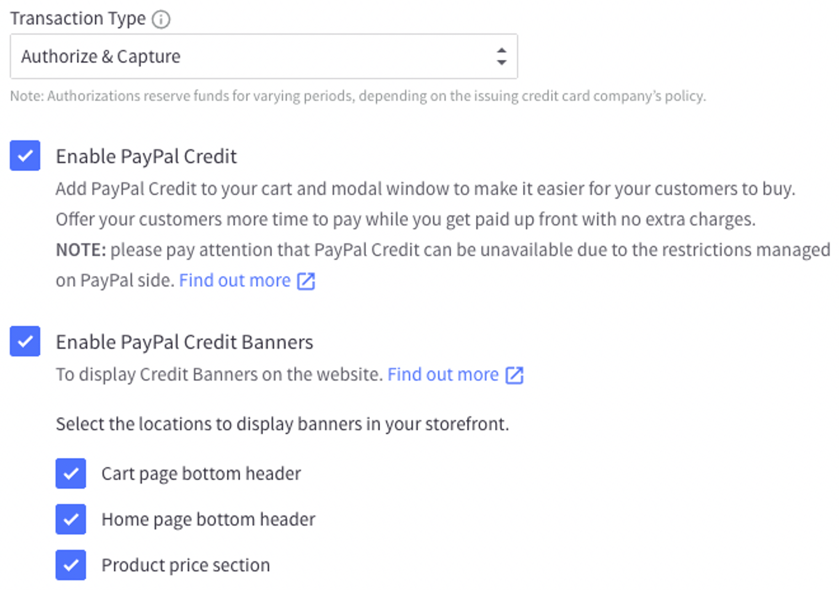Click the Enable PayPal Credit Banners label text
Screen dimensions: 839x590
(x=184, y=342)
